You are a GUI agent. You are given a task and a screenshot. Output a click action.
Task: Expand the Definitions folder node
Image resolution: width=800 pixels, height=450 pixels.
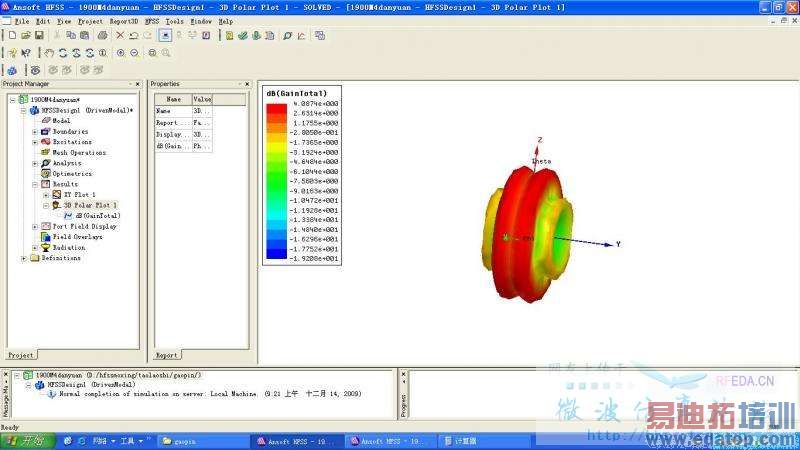click(23, 258)
